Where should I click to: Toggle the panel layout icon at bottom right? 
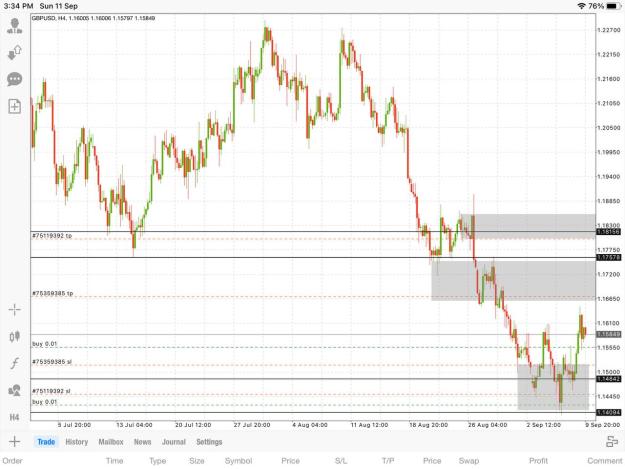click(x=612, y=442)
